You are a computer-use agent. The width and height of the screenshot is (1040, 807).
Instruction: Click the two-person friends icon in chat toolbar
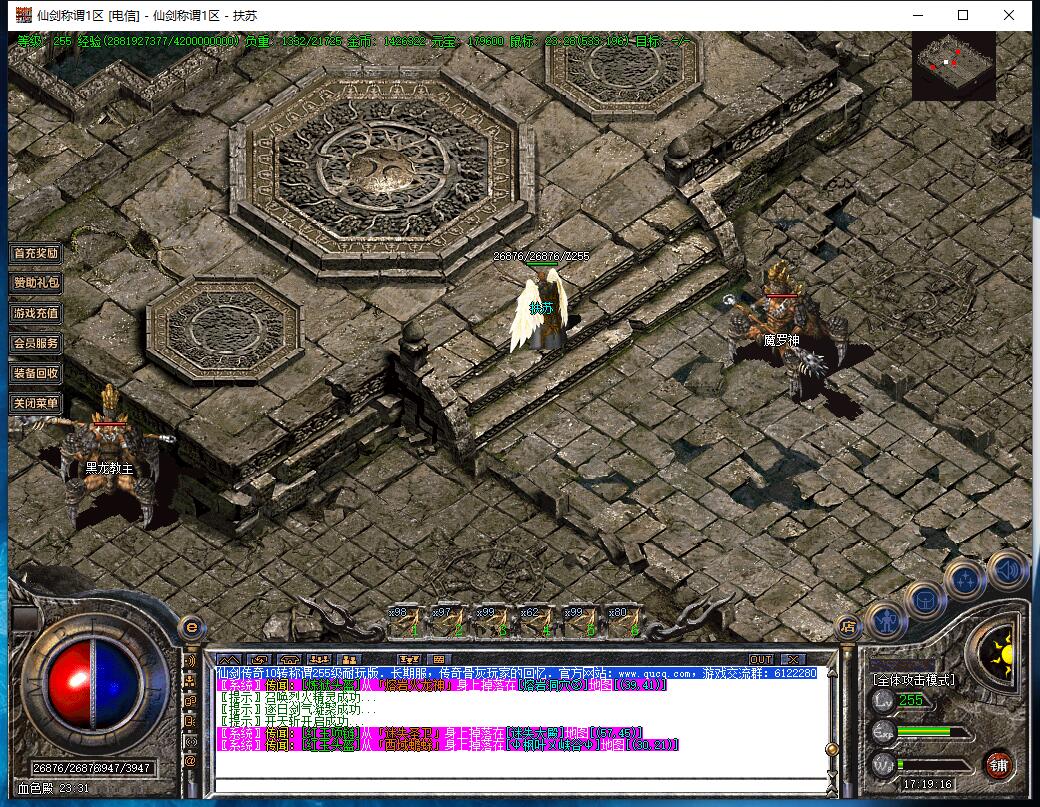[349, 660]
